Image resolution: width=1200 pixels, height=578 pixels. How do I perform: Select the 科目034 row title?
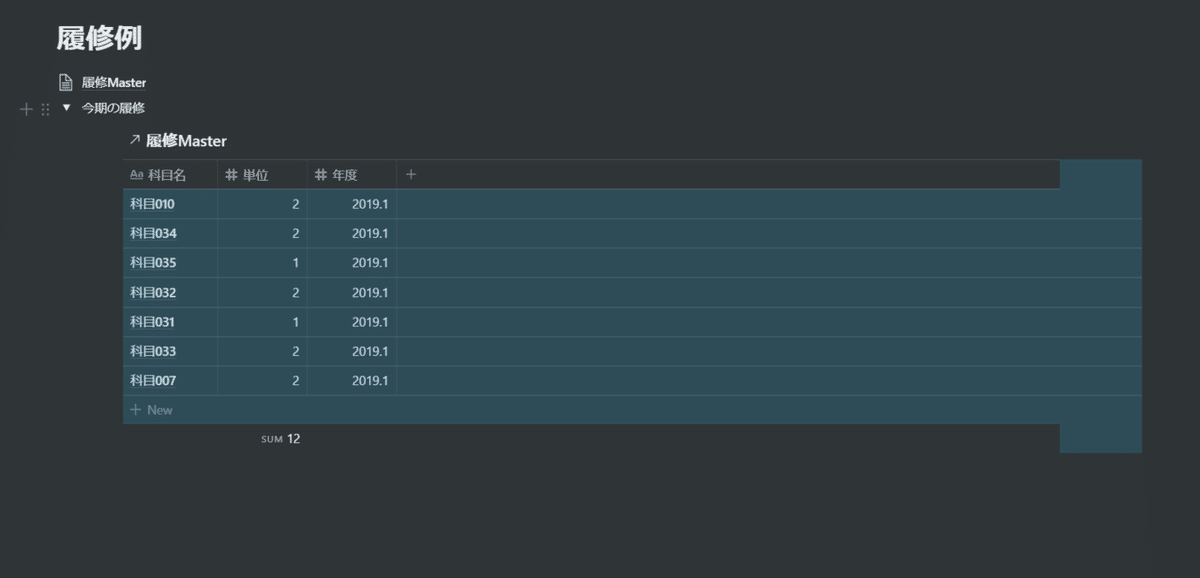point(153,233)
